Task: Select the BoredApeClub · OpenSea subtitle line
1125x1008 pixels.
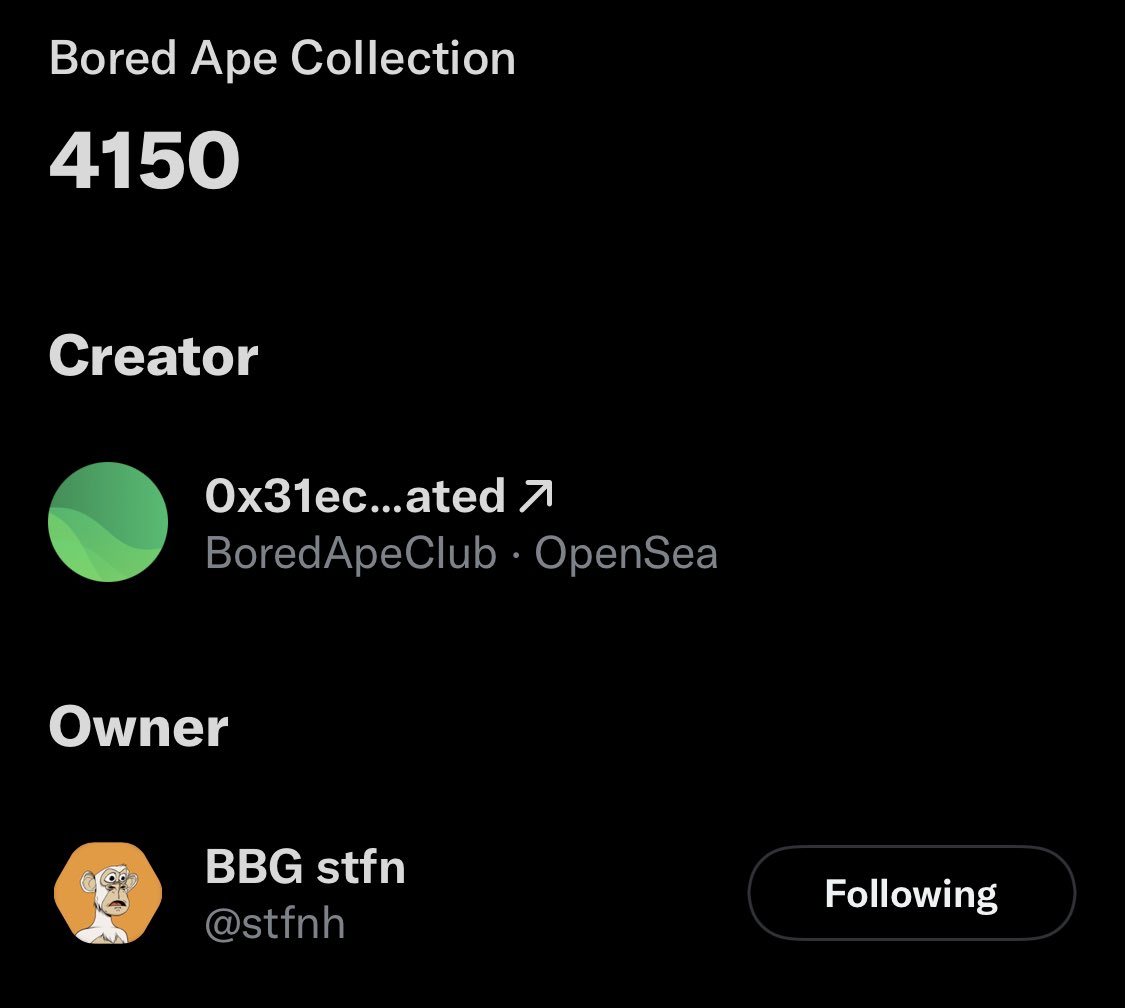Action: pos(461,553)
